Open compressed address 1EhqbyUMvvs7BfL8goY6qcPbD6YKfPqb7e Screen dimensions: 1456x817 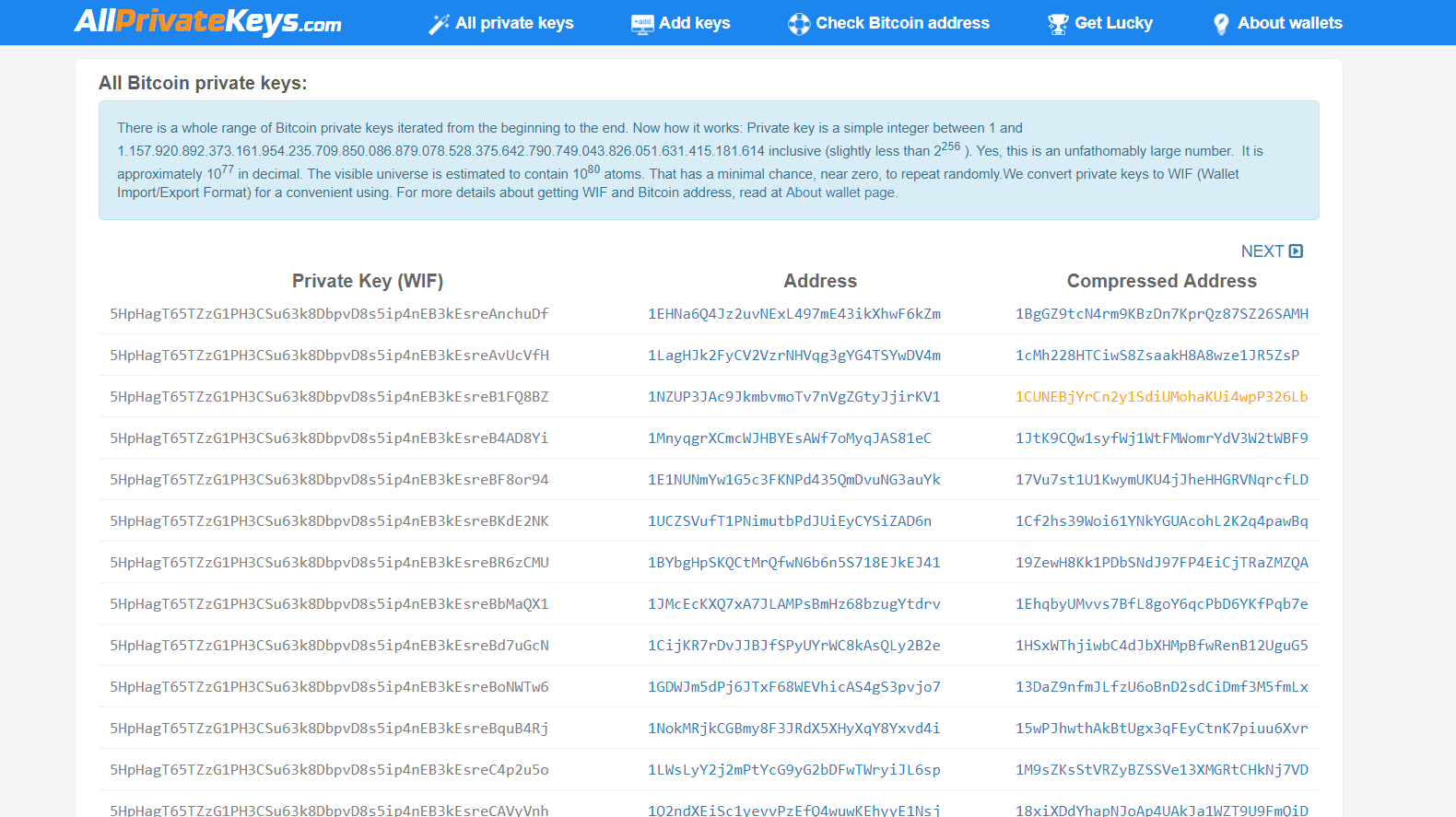tap(1162, 604)
